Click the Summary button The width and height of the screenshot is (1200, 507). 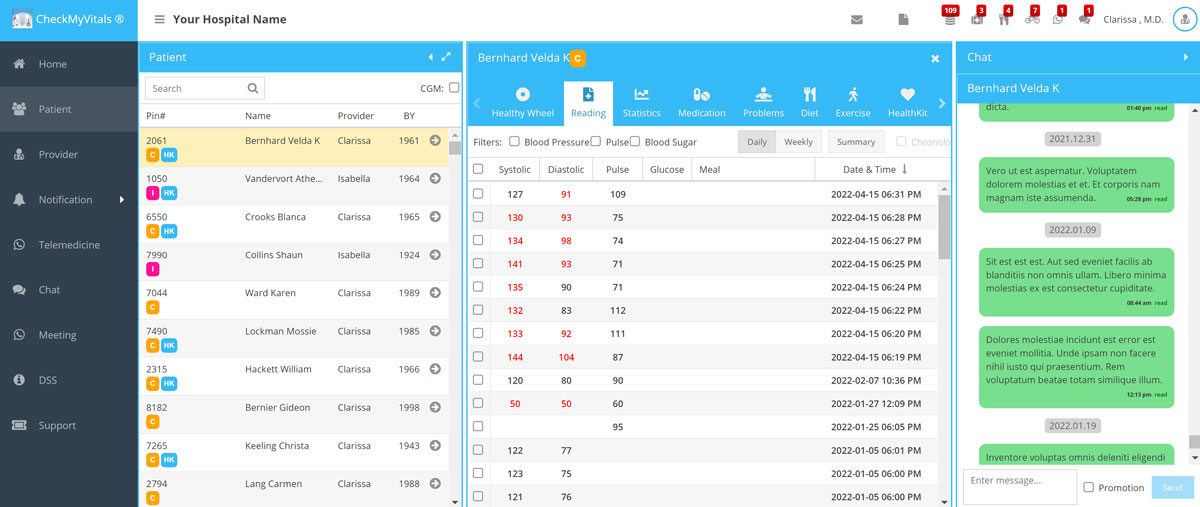pos(856,142)
